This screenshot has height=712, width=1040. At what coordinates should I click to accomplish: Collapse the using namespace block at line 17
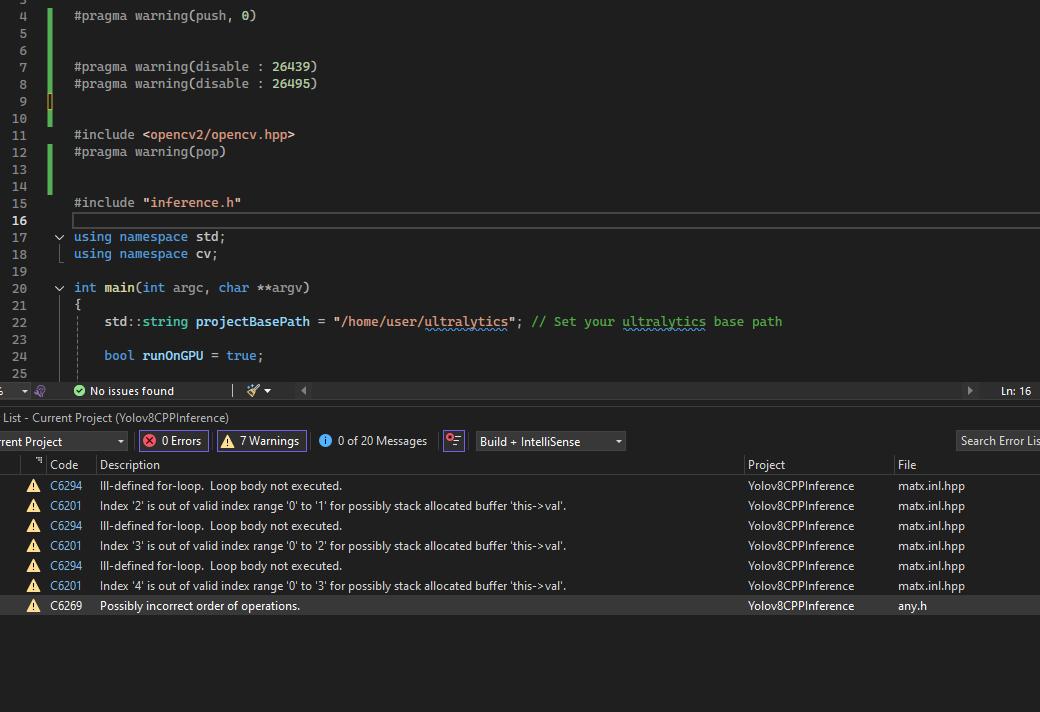pyautogui.click(x=59, y=237)
